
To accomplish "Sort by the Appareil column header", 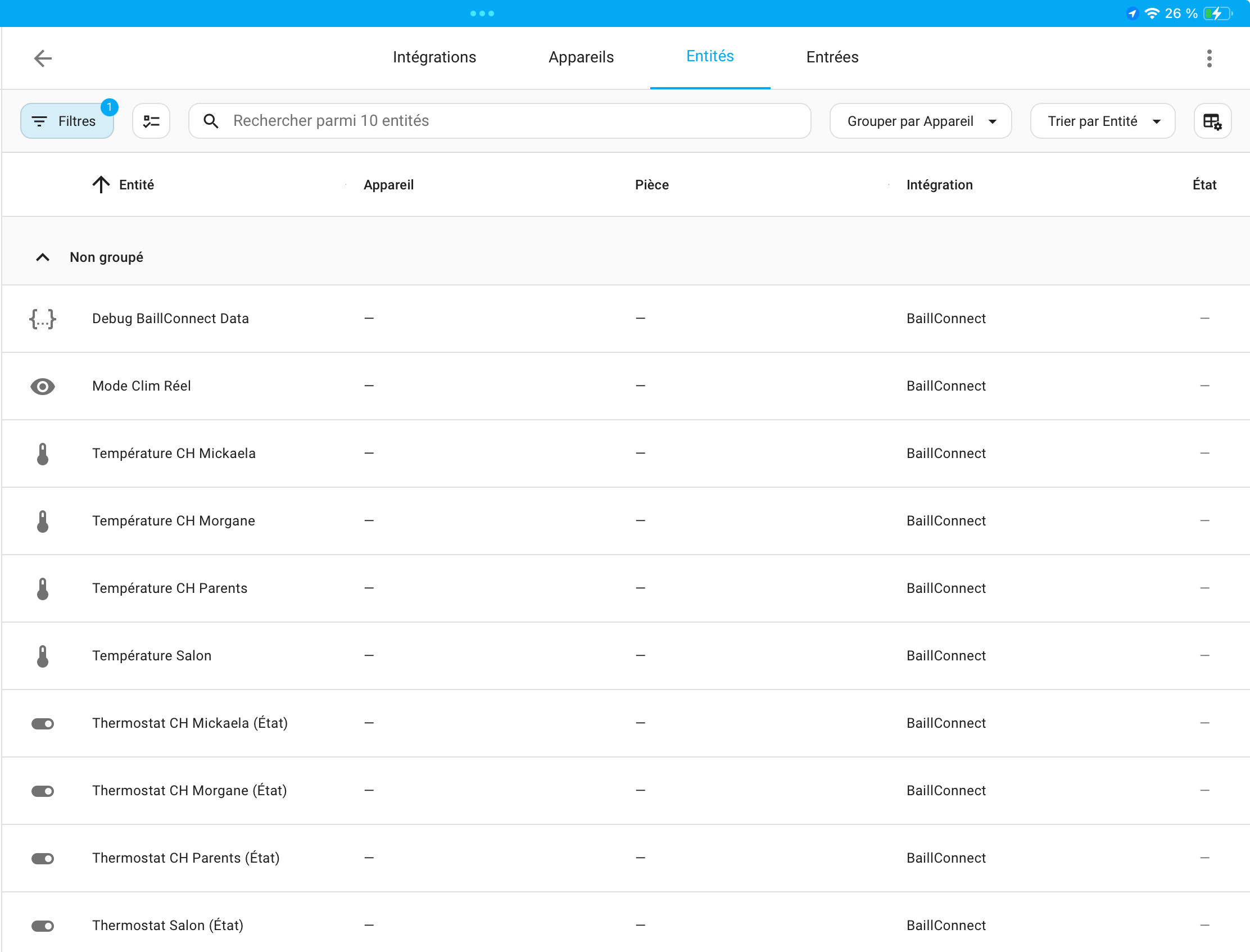I will pyautogui.click(x=388, y=185).
